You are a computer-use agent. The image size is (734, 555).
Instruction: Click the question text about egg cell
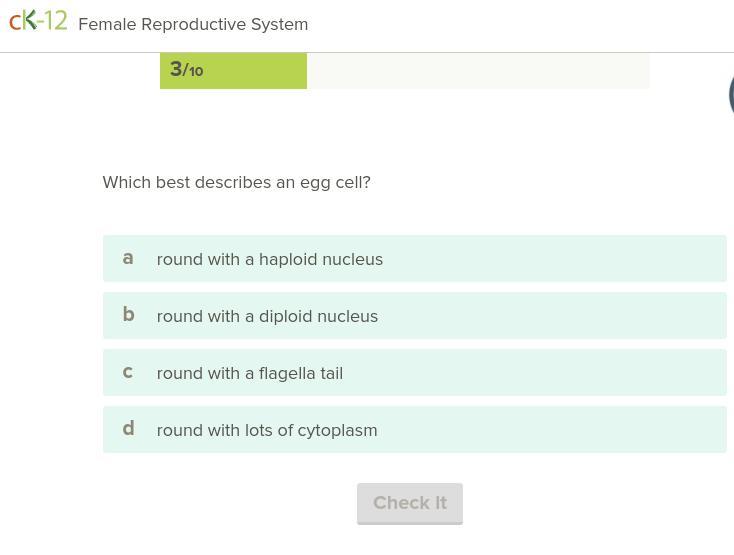(236, 183)
